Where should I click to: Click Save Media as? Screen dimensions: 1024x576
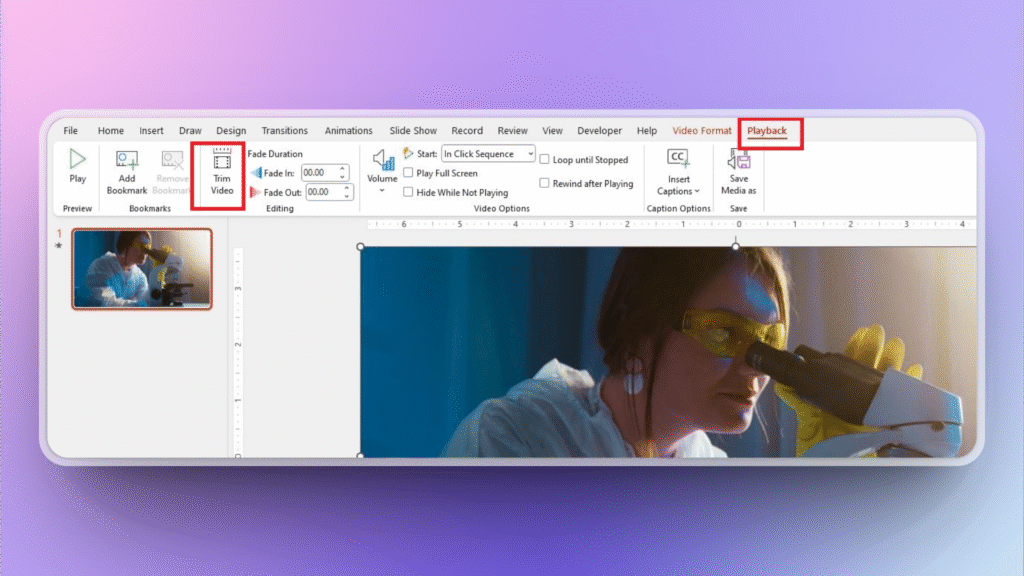coord(738,163)
